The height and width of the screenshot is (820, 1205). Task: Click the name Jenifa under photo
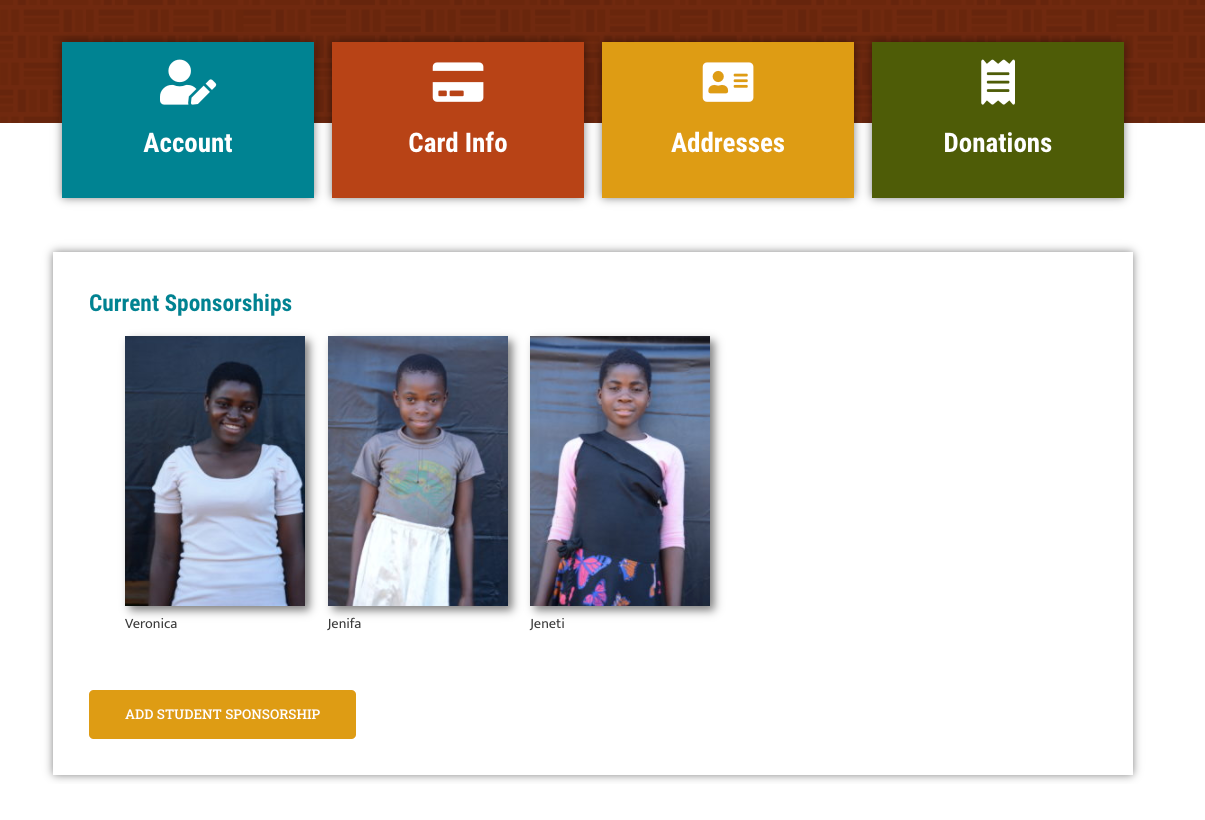[x=344, y=624]
